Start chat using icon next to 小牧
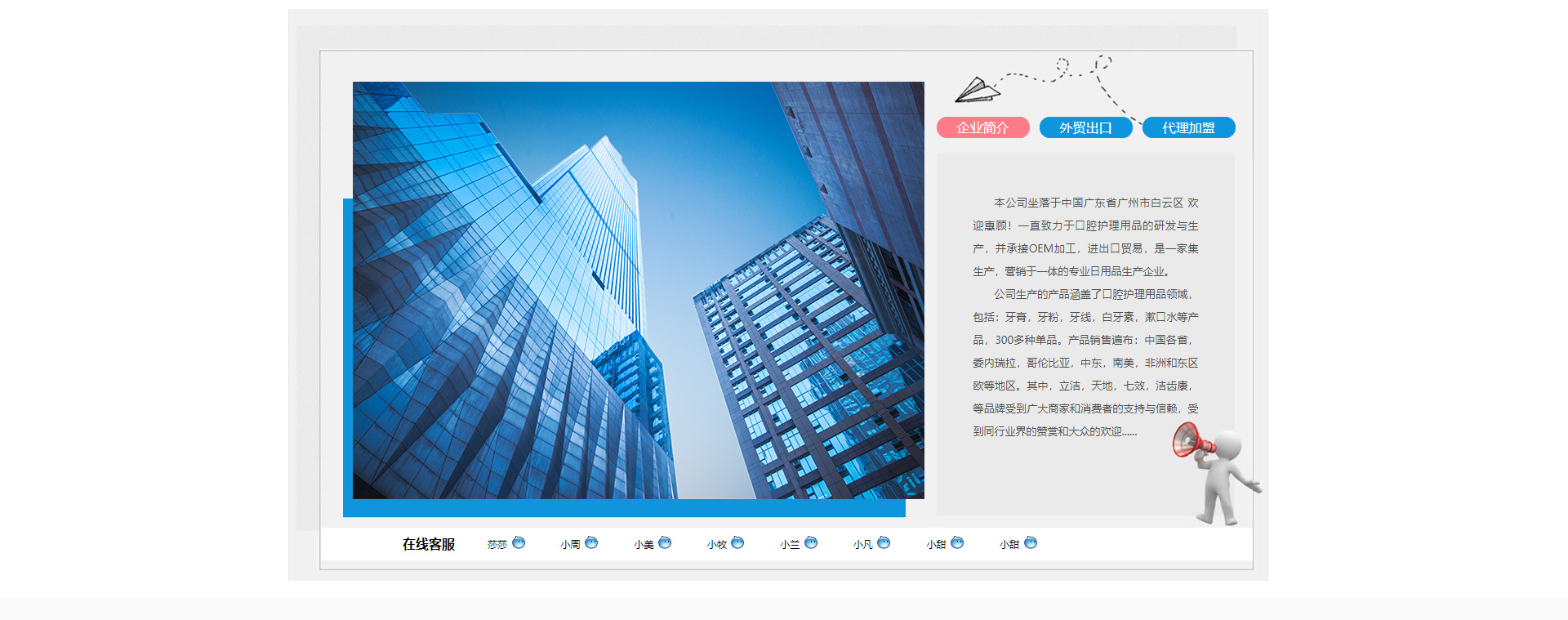 pos(737,543)
